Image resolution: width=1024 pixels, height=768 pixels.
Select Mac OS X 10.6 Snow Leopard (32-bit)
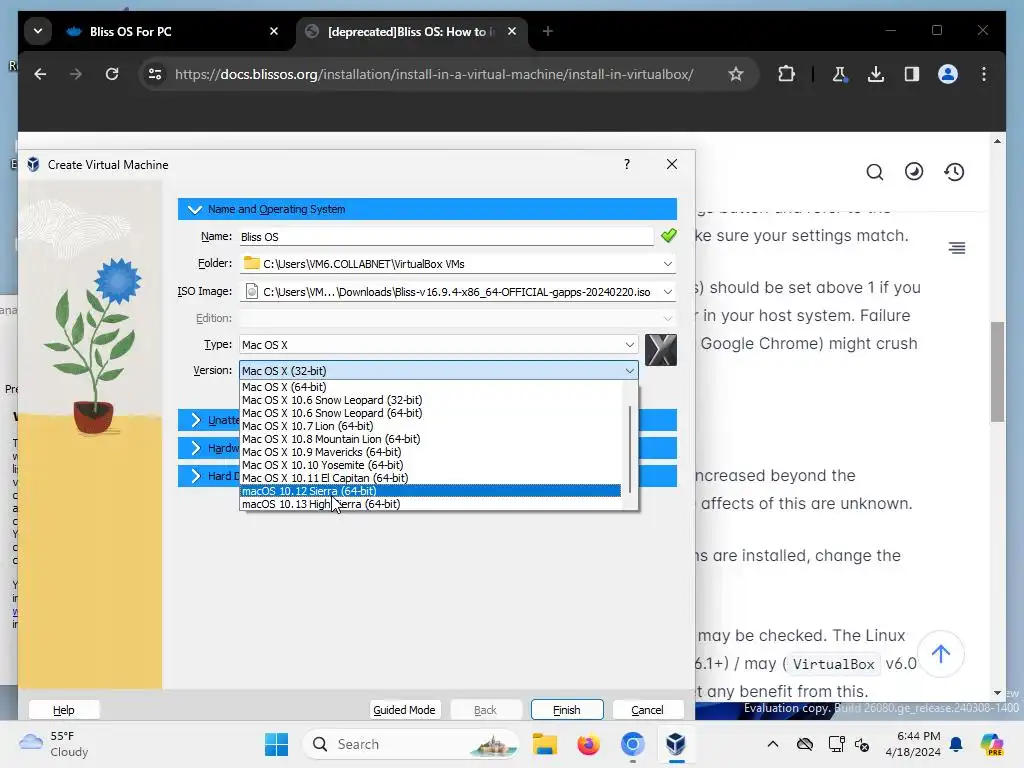[430, 400]
